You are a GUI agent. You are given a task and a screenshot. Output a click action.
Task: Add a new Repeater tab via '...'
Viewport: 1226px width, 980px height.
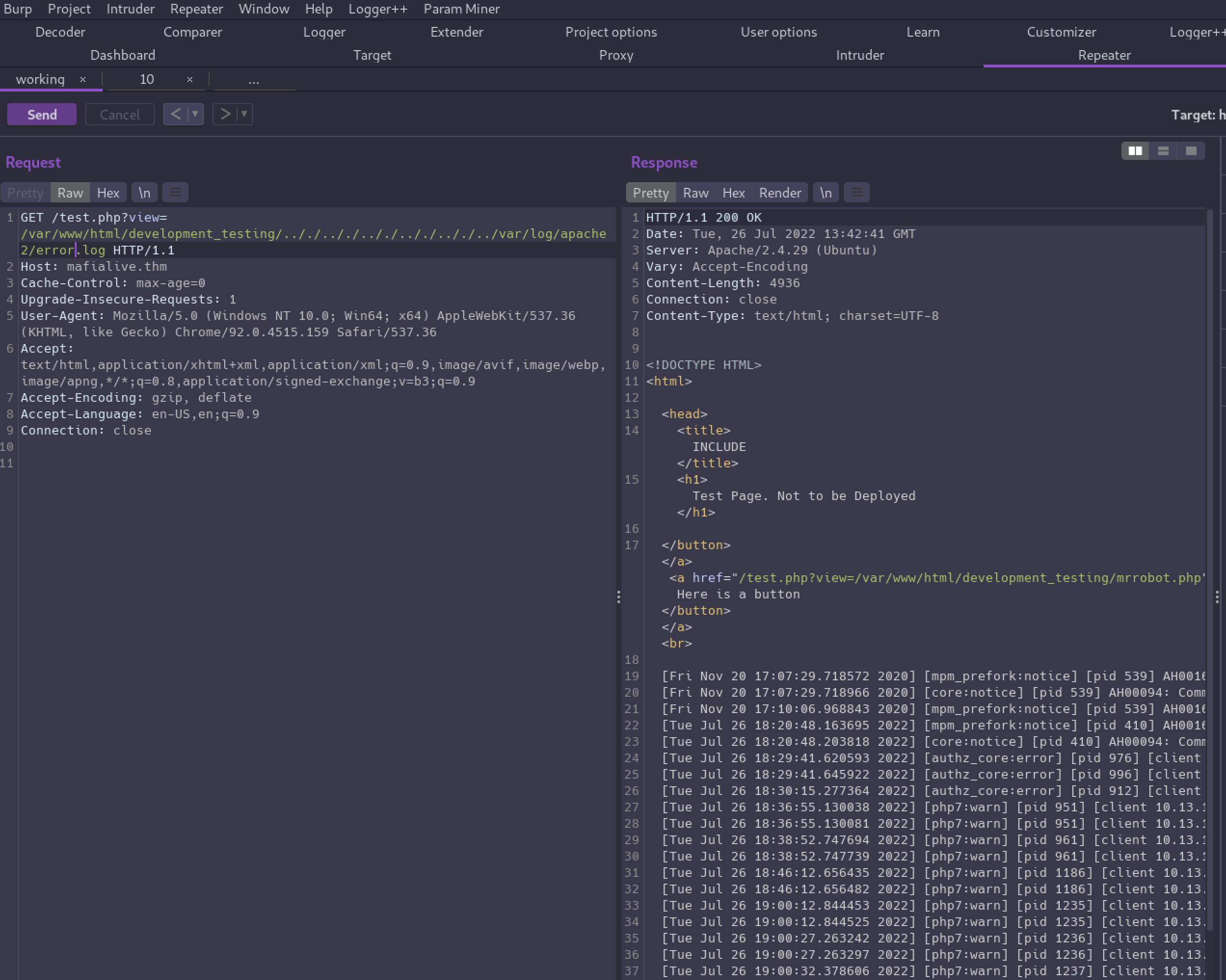click(253, 80)
